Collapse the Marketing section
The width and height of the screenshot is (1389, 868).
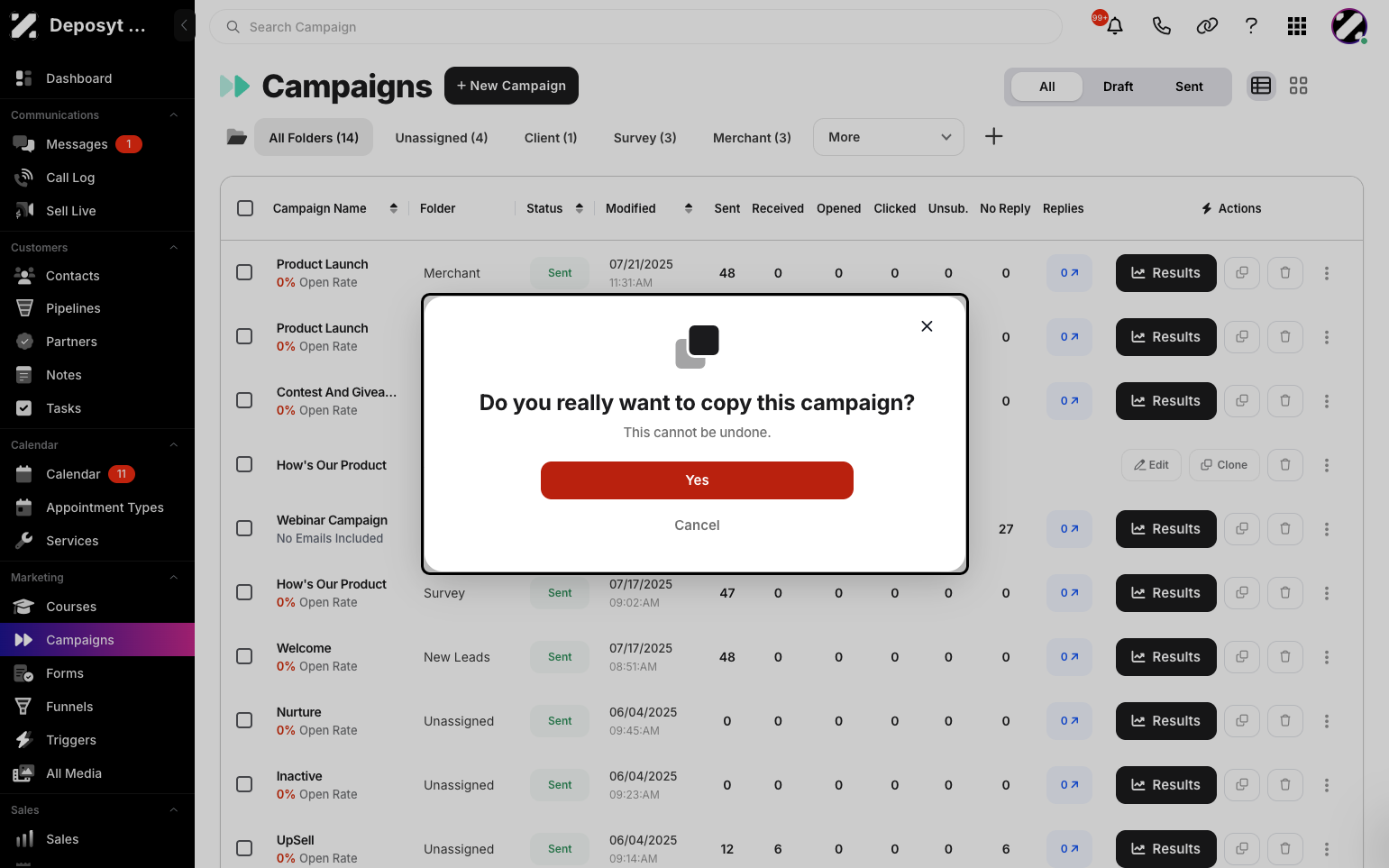coord(174,578)
